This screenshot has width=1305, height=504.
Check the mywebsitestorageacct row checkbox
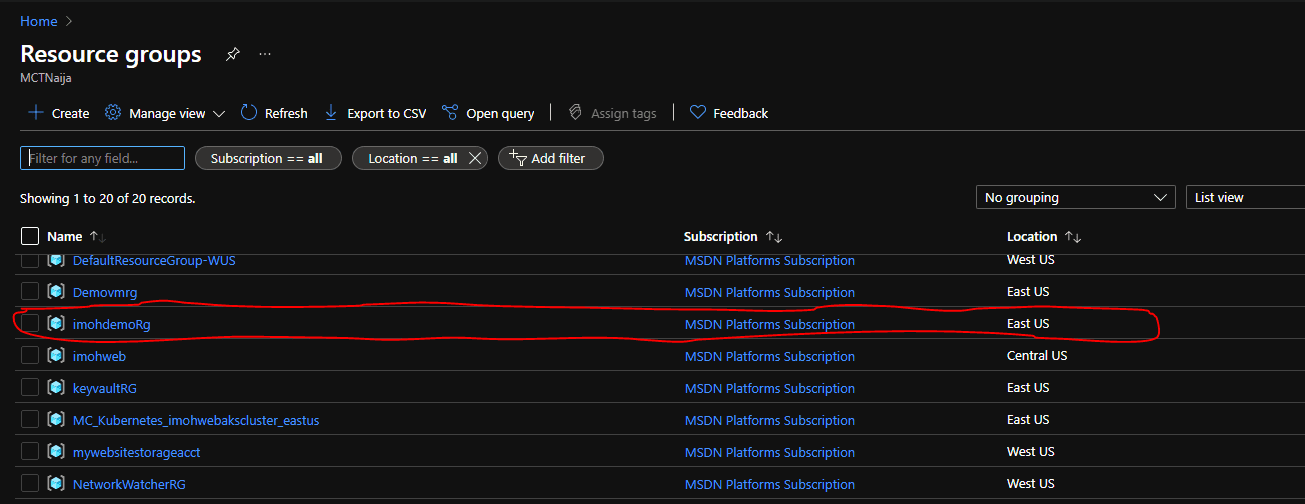[x=30, y=451]
